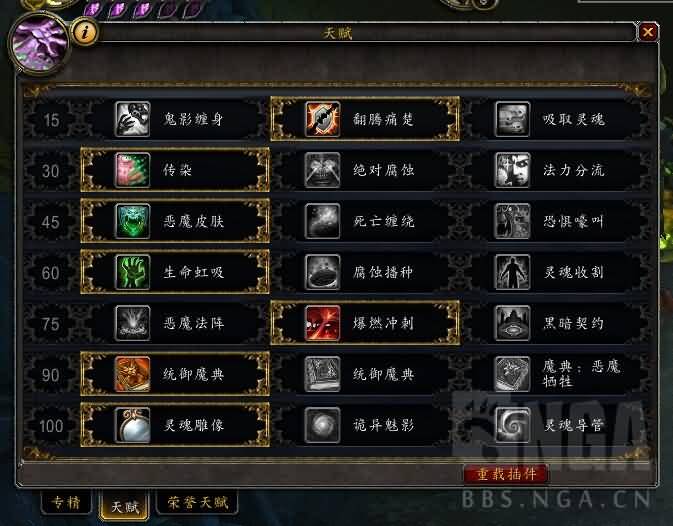Click the info 'i' icon
The width and height of the screenshot is (673, 526).
point(85,31)
